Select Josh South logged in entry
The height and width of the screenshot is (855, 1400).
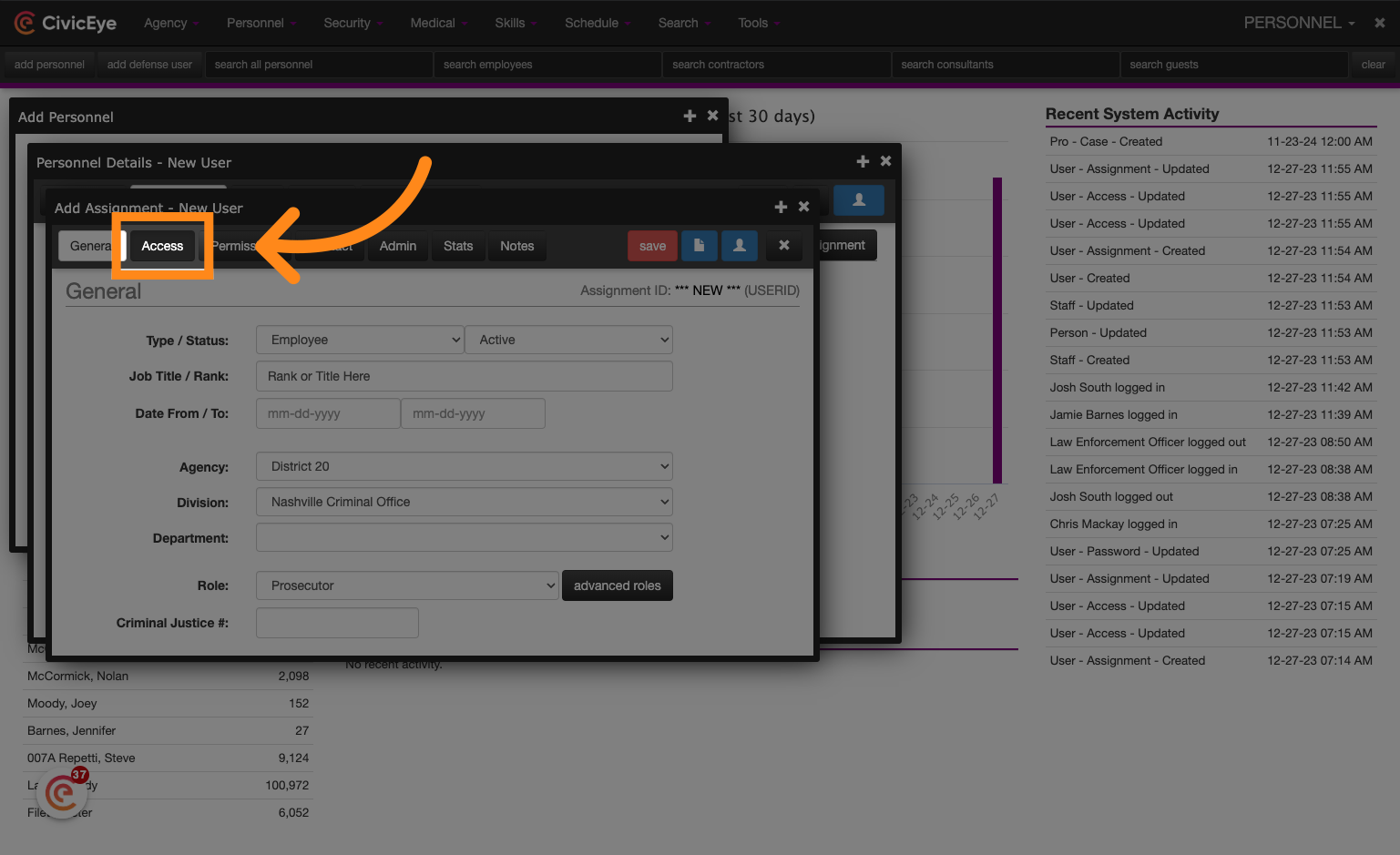coord(1211,387)
